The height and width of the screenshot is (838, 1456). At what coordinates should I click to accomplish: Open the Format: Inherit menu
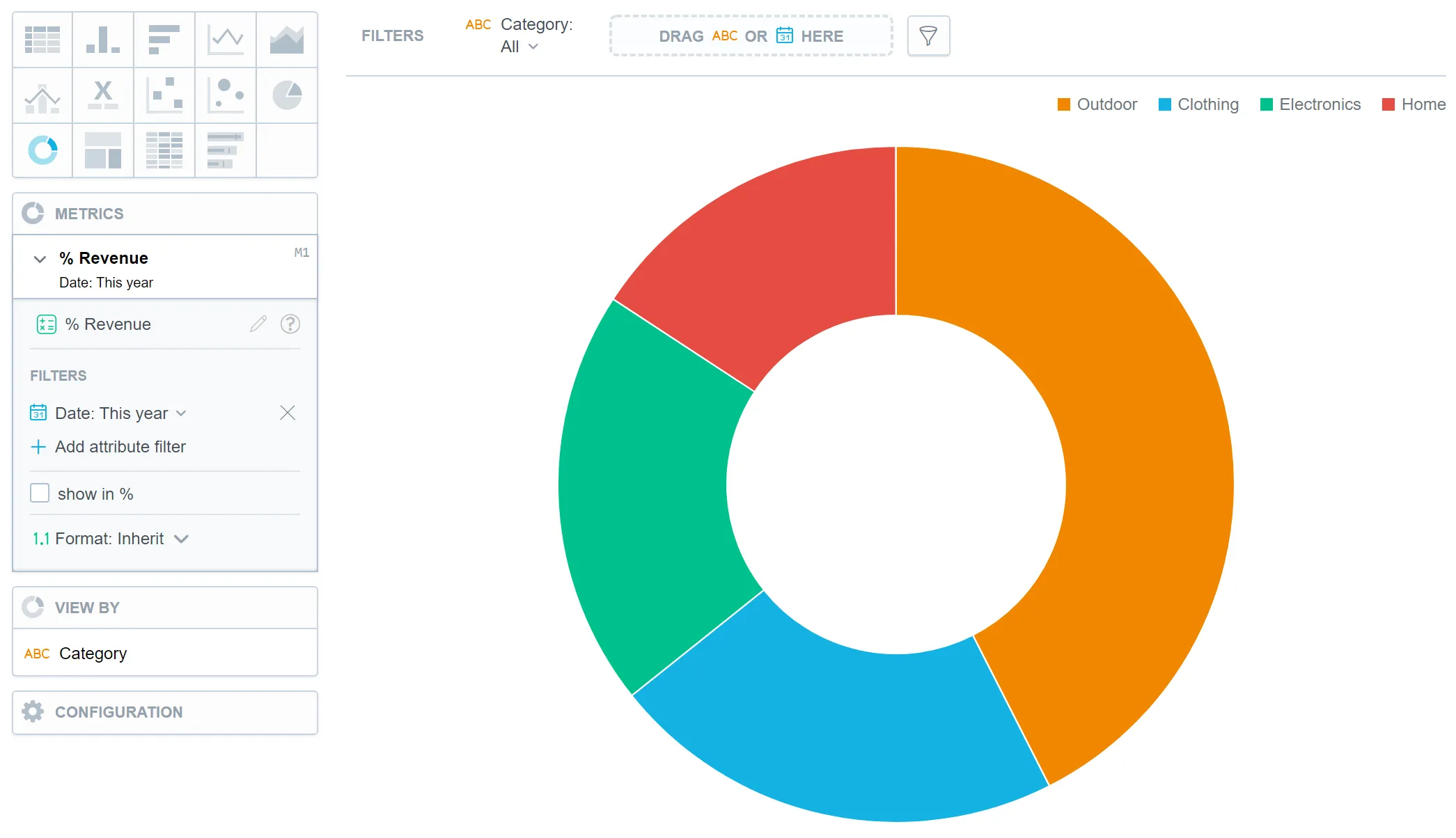(111, 538)
